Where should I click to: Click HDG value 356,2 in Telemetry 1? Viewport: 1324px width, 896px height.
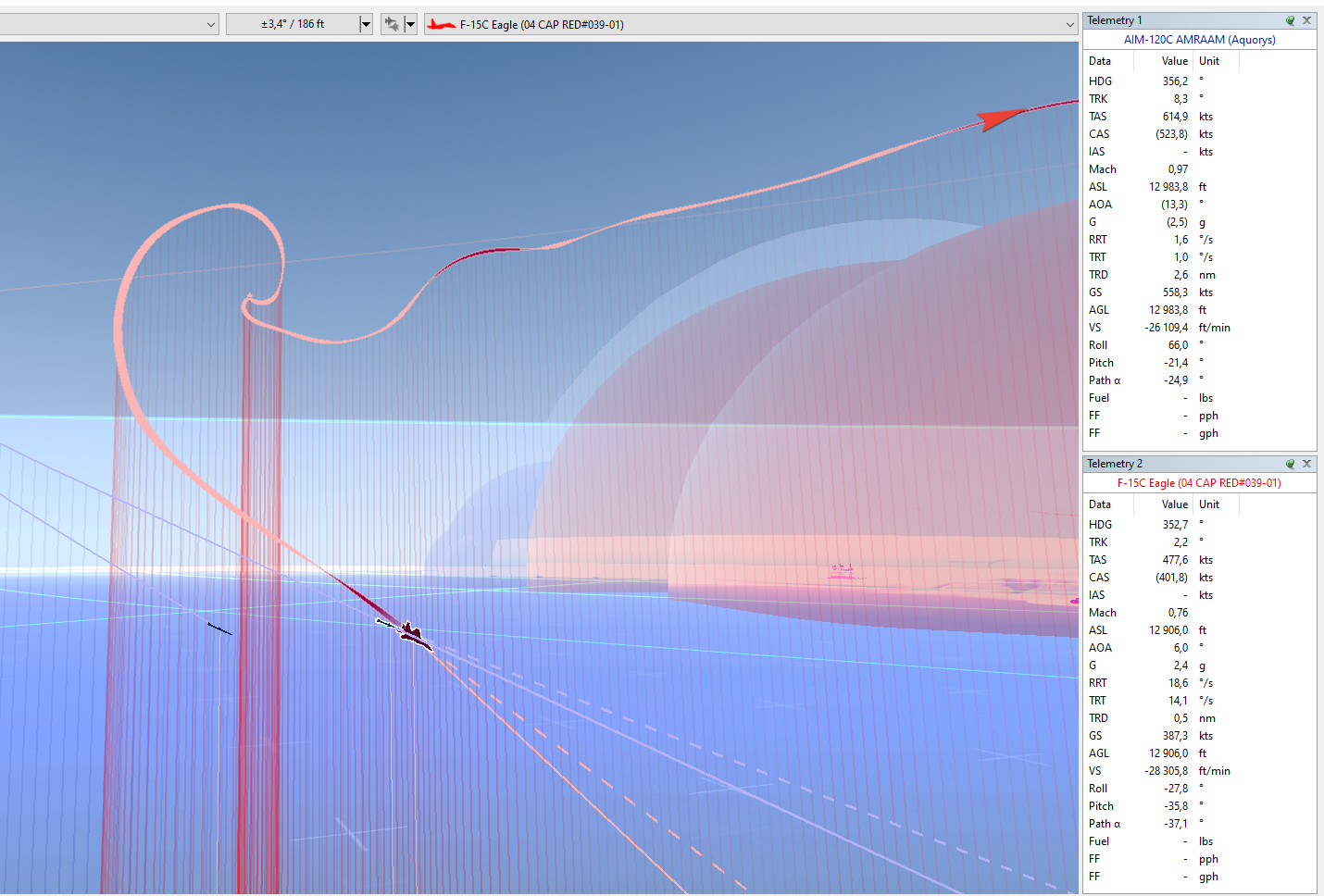(1175, 81)
